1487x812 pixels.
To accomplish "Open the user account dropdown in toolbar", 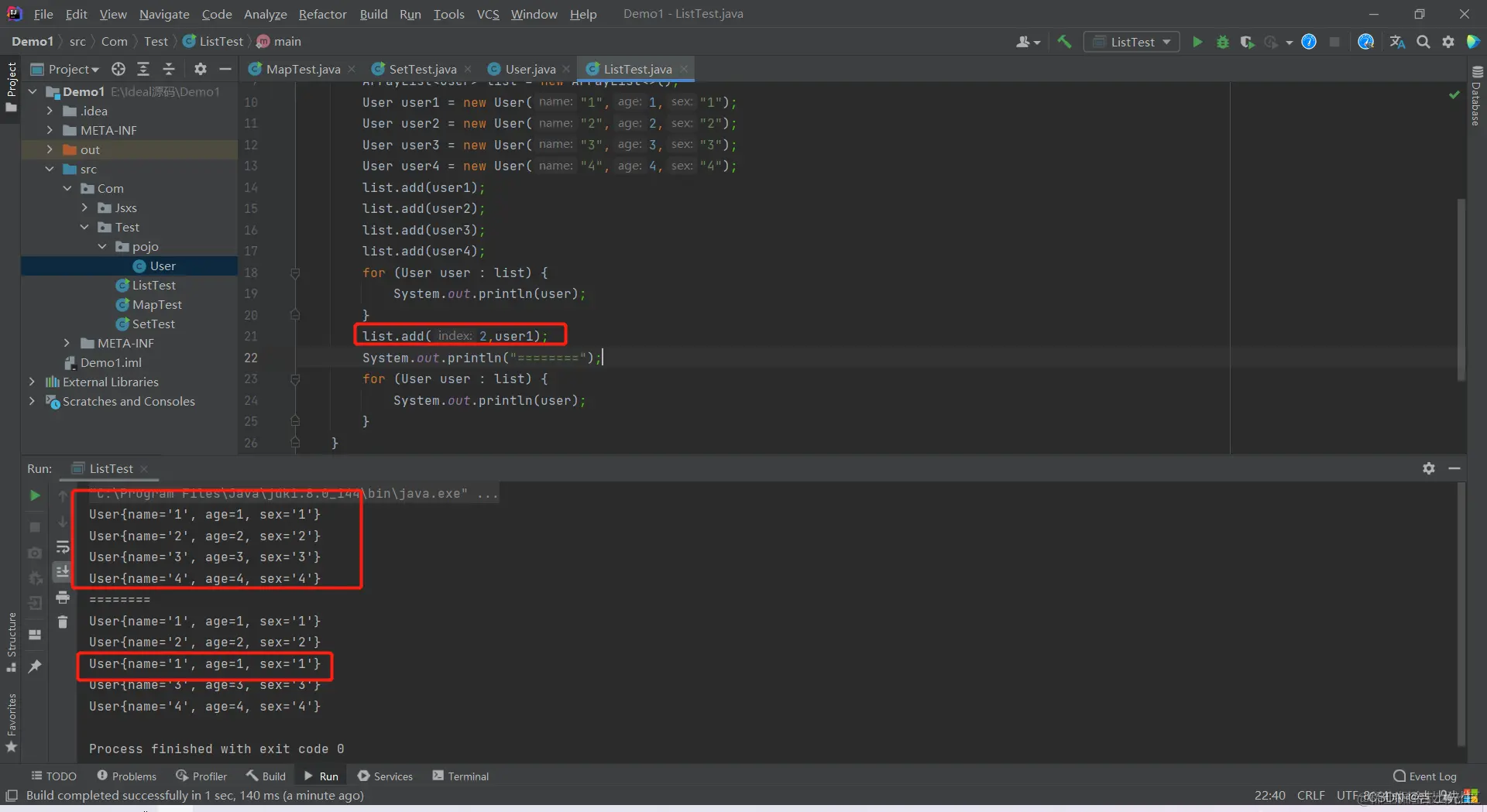I will [1028, 42].
